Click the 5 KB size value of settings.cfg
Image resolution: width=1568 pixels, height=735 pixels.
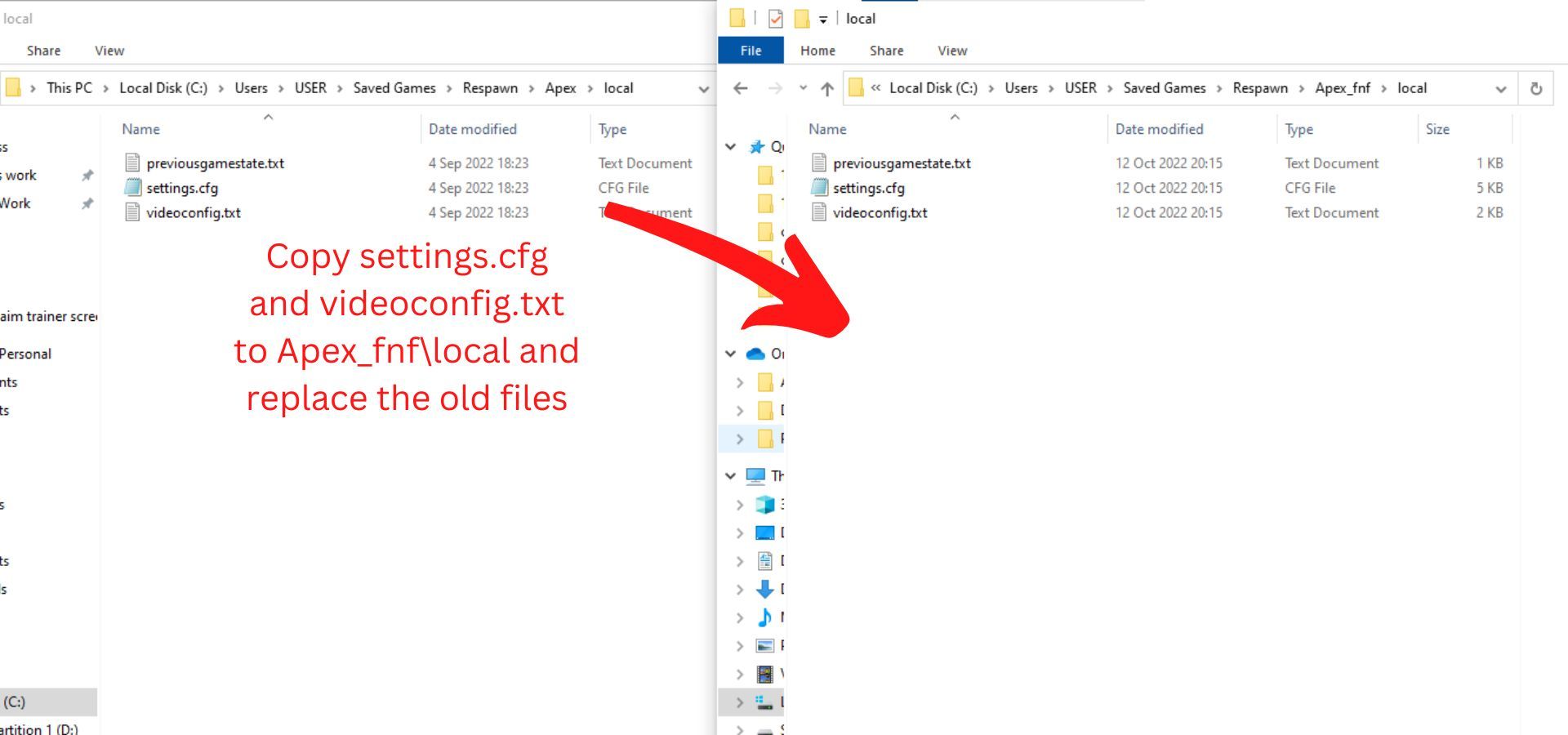coord(1490,188)
